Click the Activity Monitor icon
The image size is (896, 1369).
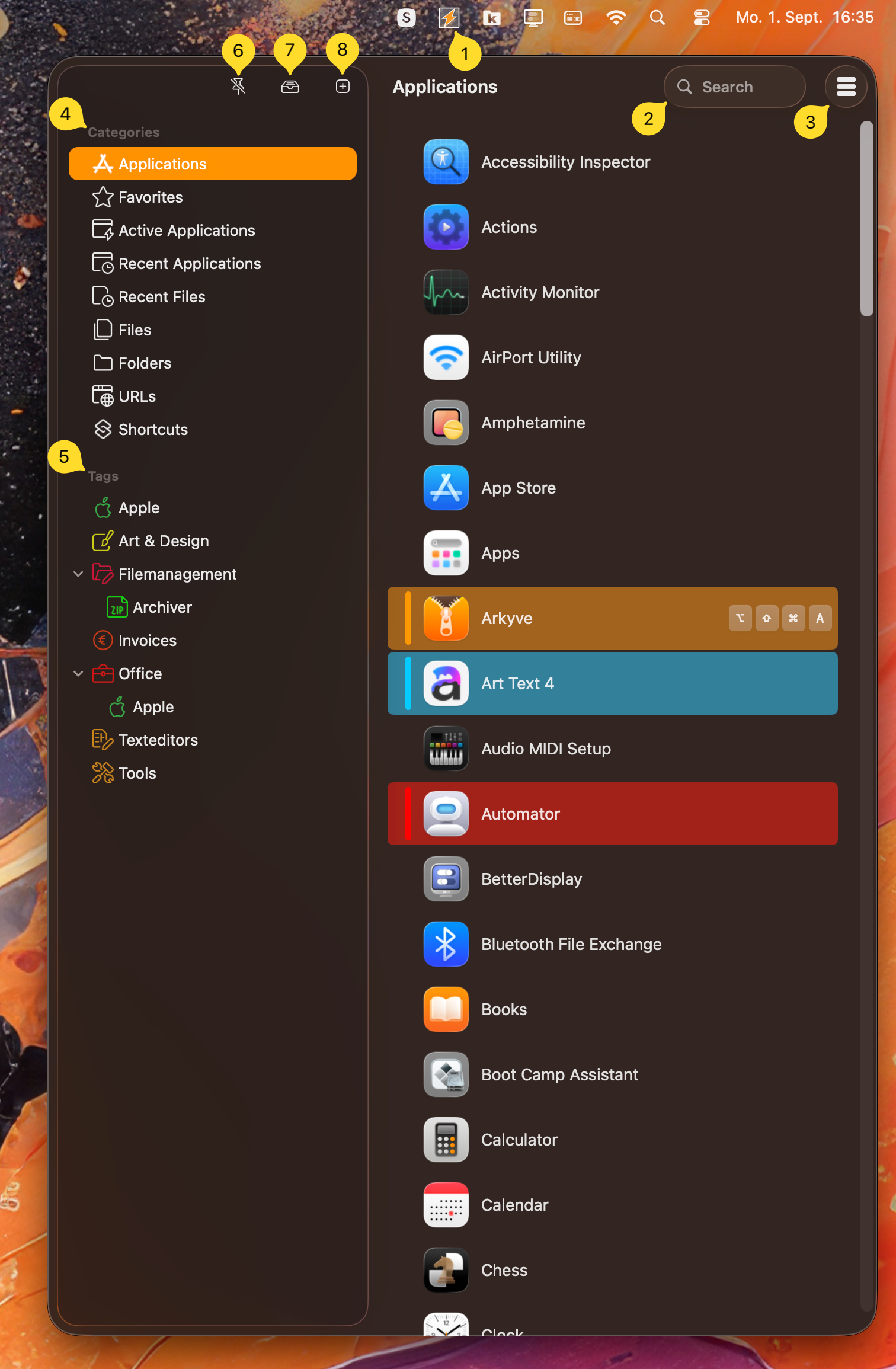(x=446, y=292)
